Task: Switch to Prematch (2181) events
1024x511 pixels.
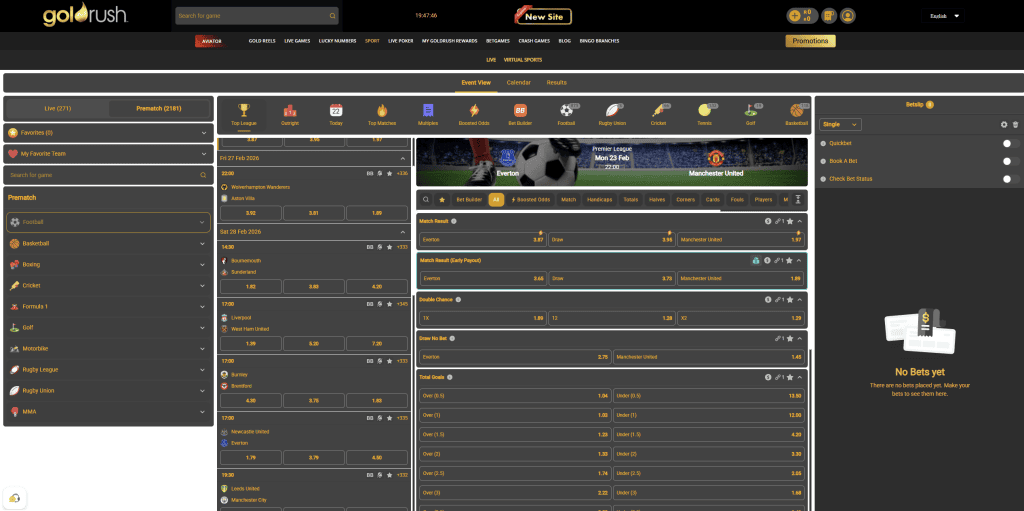Action: (x=159, y=108)
